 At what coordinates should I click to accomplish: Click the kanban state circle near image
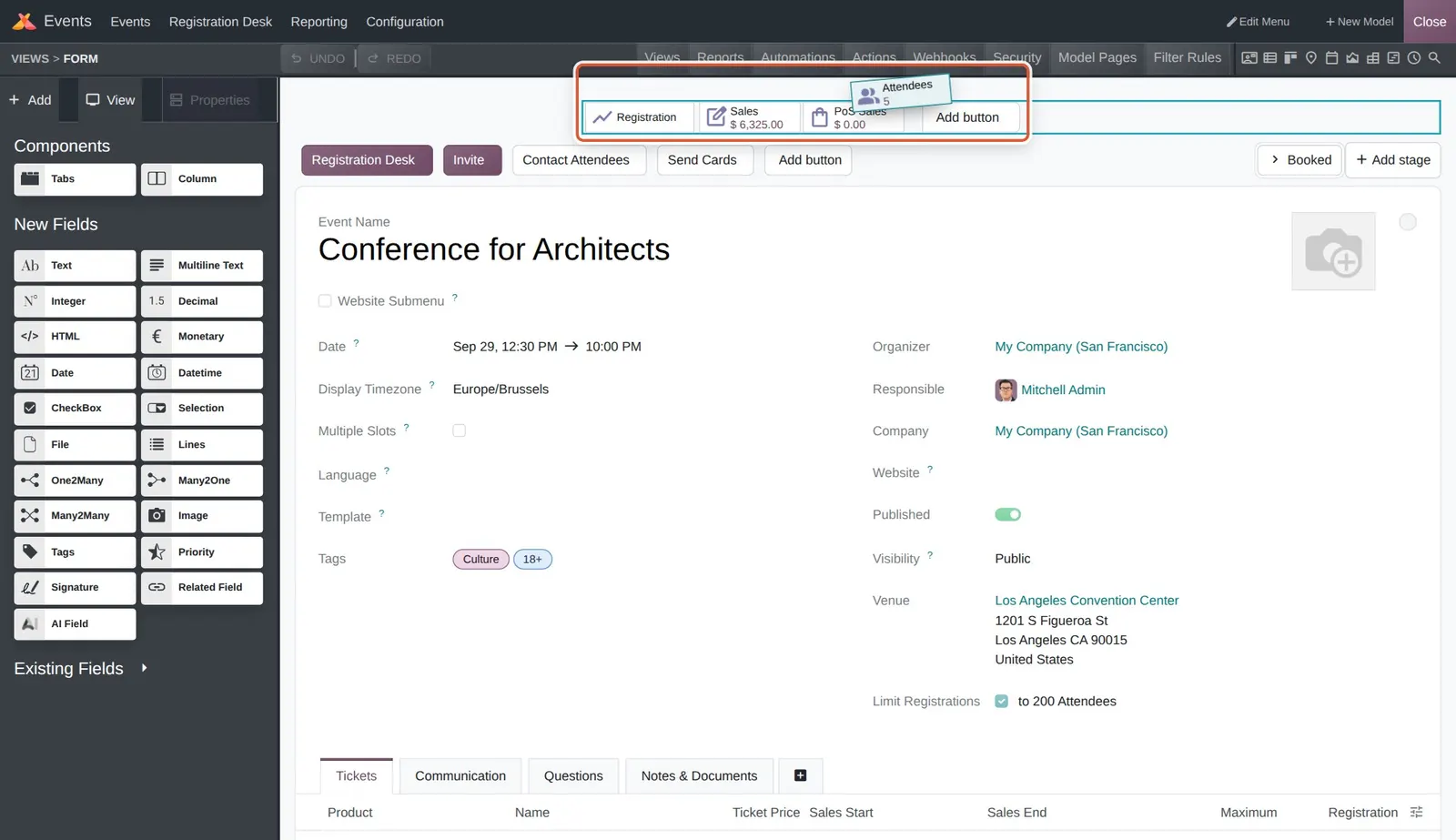click(x=1408, y=222)
